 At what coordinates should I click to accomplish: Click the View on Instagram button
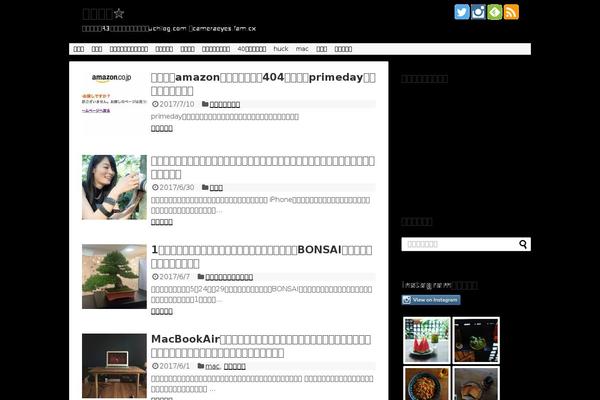(431, 300)
